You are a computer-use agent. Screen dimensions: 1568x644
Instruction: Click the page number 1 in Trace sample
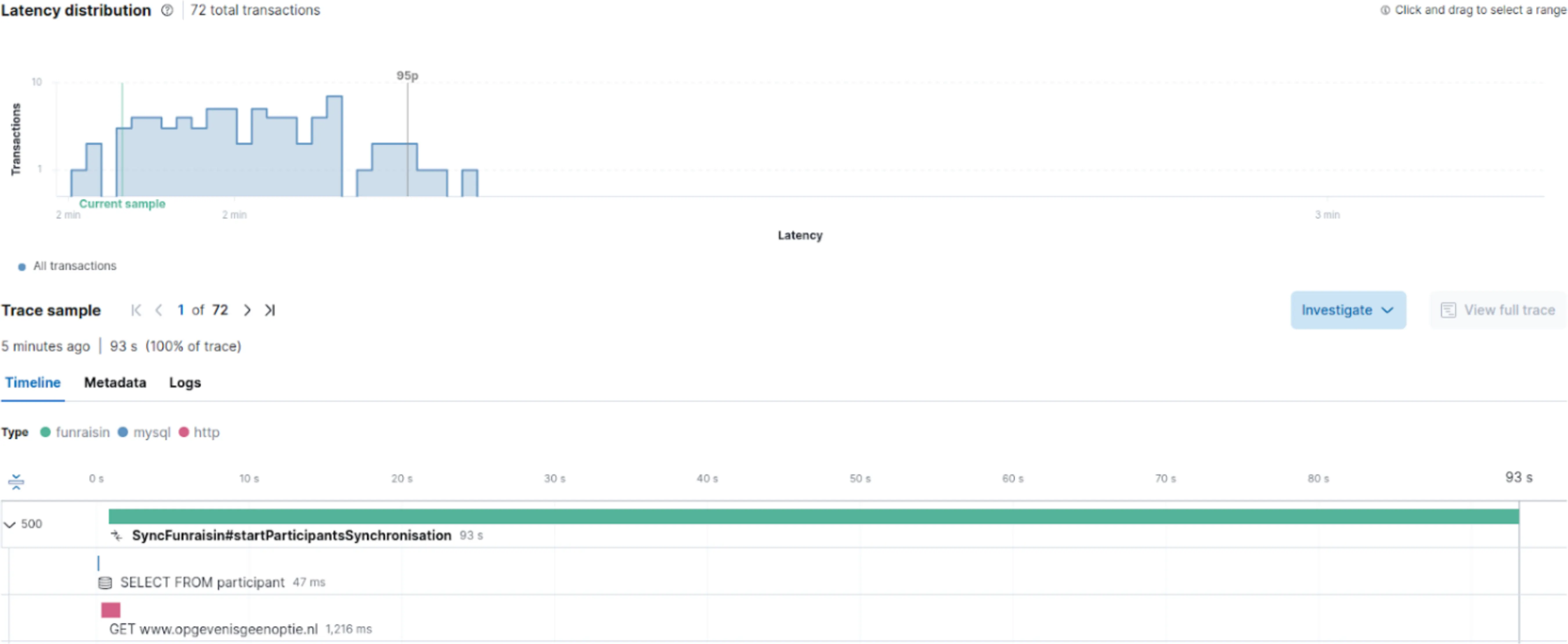pos(180,311)
